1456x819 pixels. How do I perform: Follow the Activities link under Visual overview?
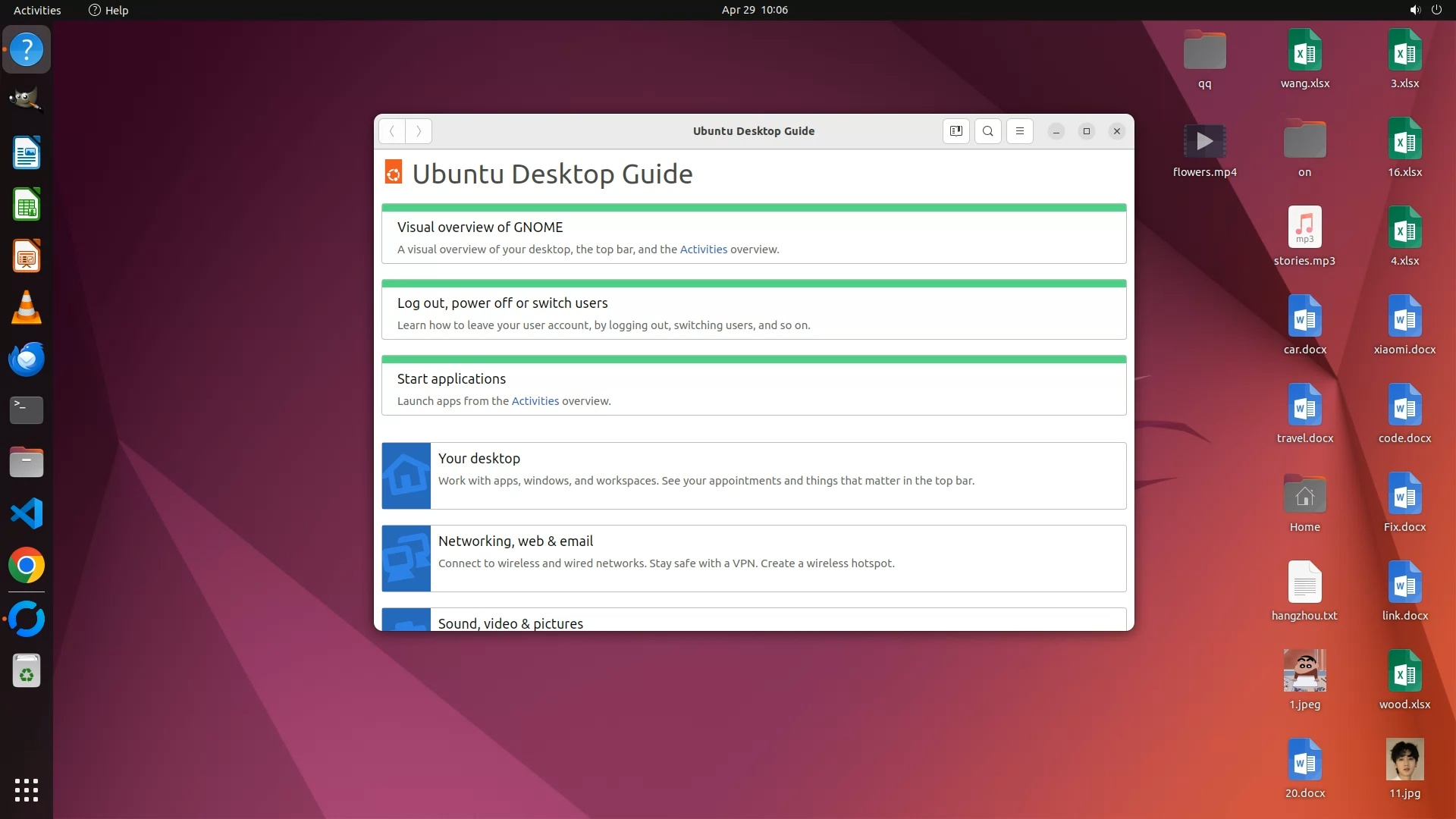click(703, 249)
